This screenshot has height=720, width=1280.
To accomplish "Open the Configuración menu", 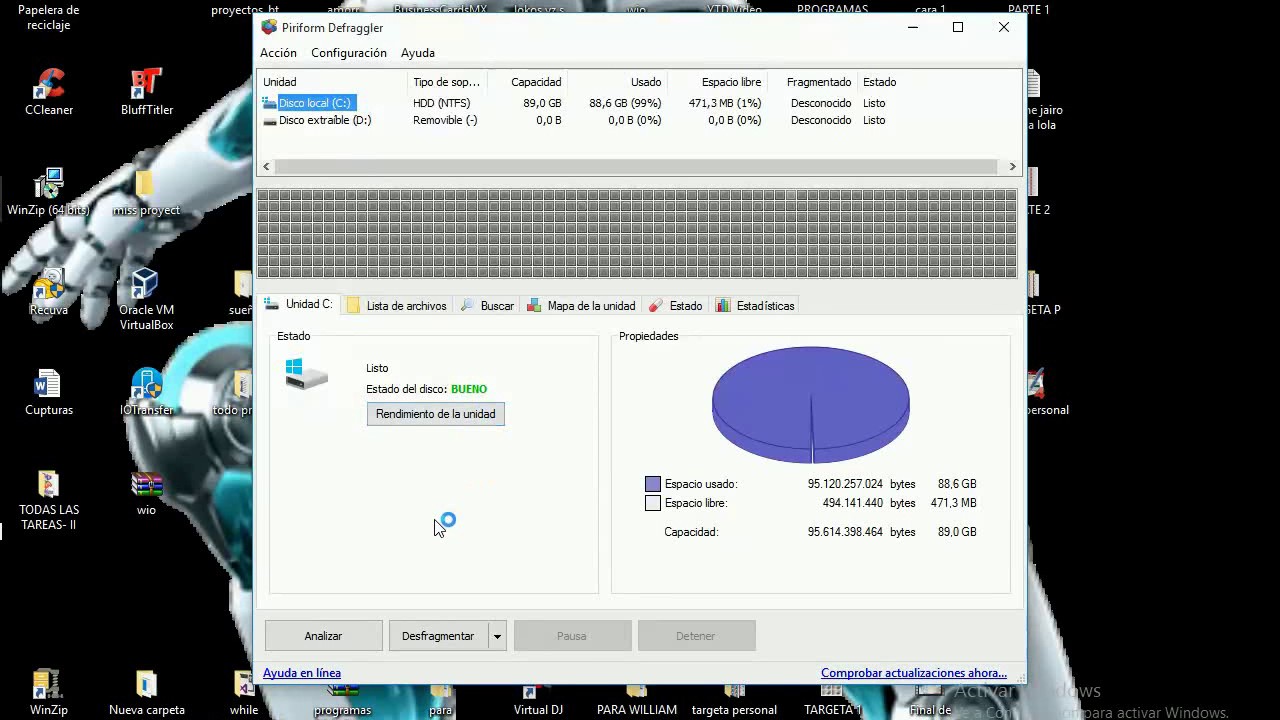I will pos(348,53).
